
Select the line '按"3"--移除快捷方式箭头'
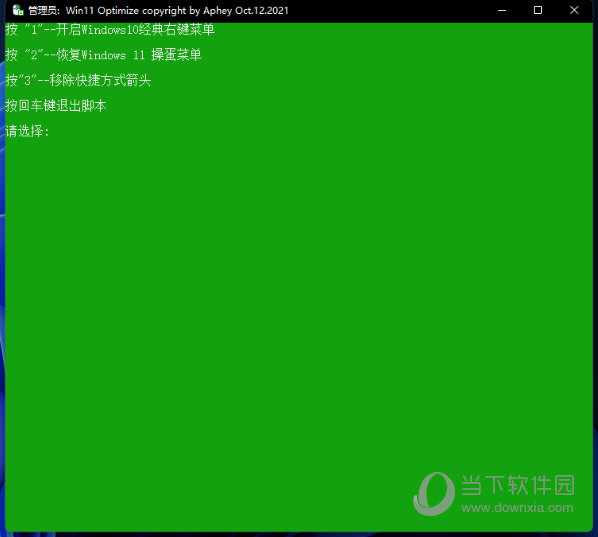78,80
